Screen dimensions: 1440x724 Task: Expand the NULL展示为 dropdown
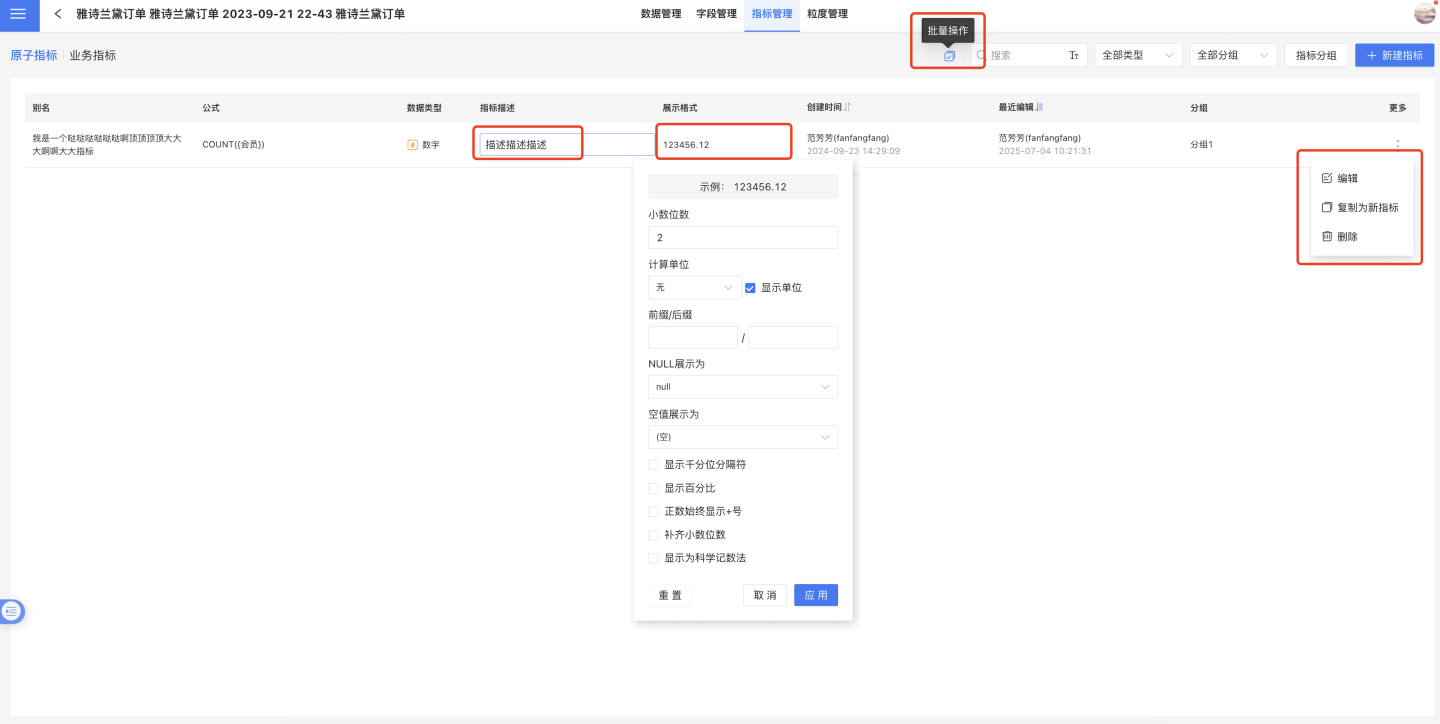742,387
